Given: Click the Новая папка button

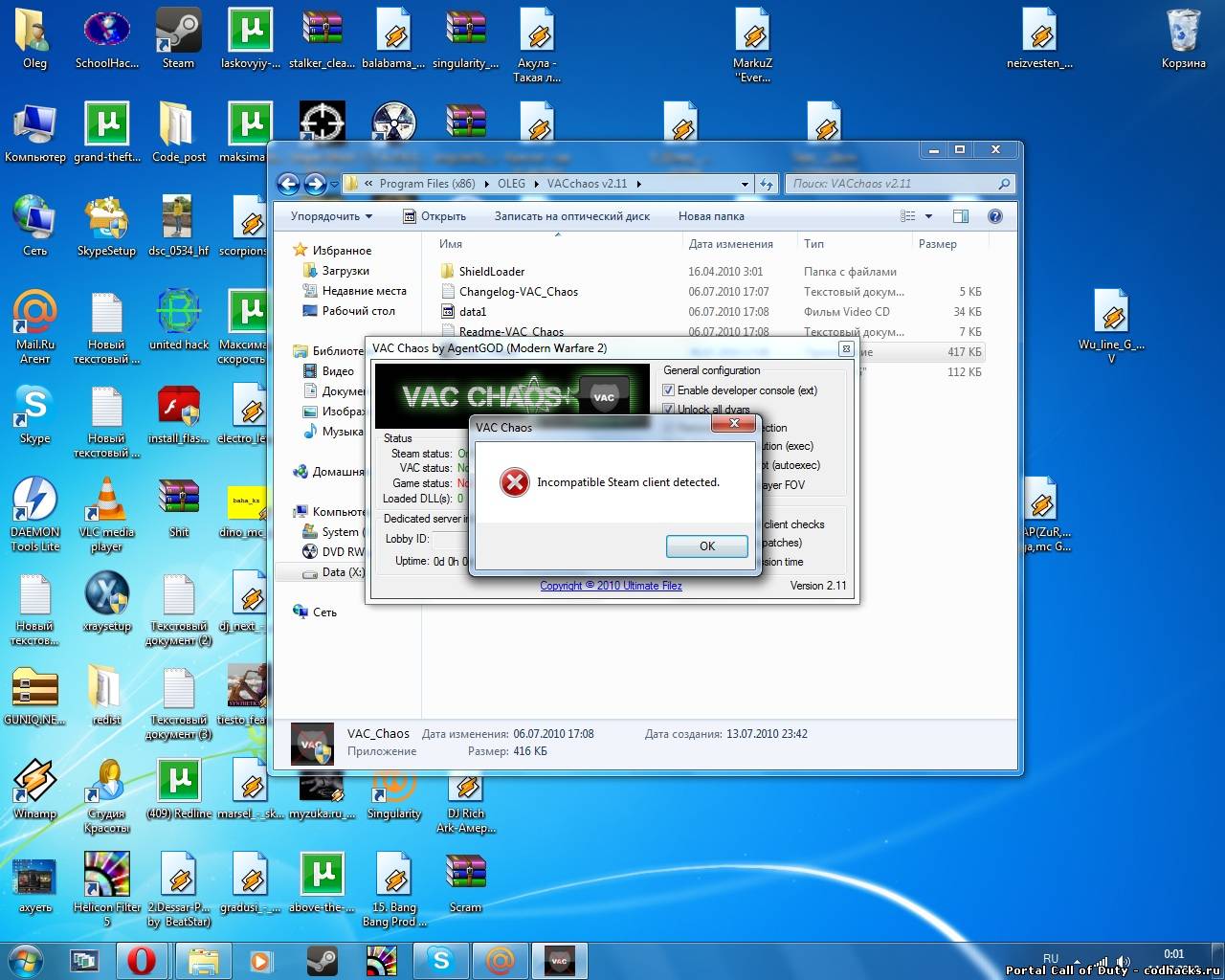Looking at the screenshot, I should 711,216.
